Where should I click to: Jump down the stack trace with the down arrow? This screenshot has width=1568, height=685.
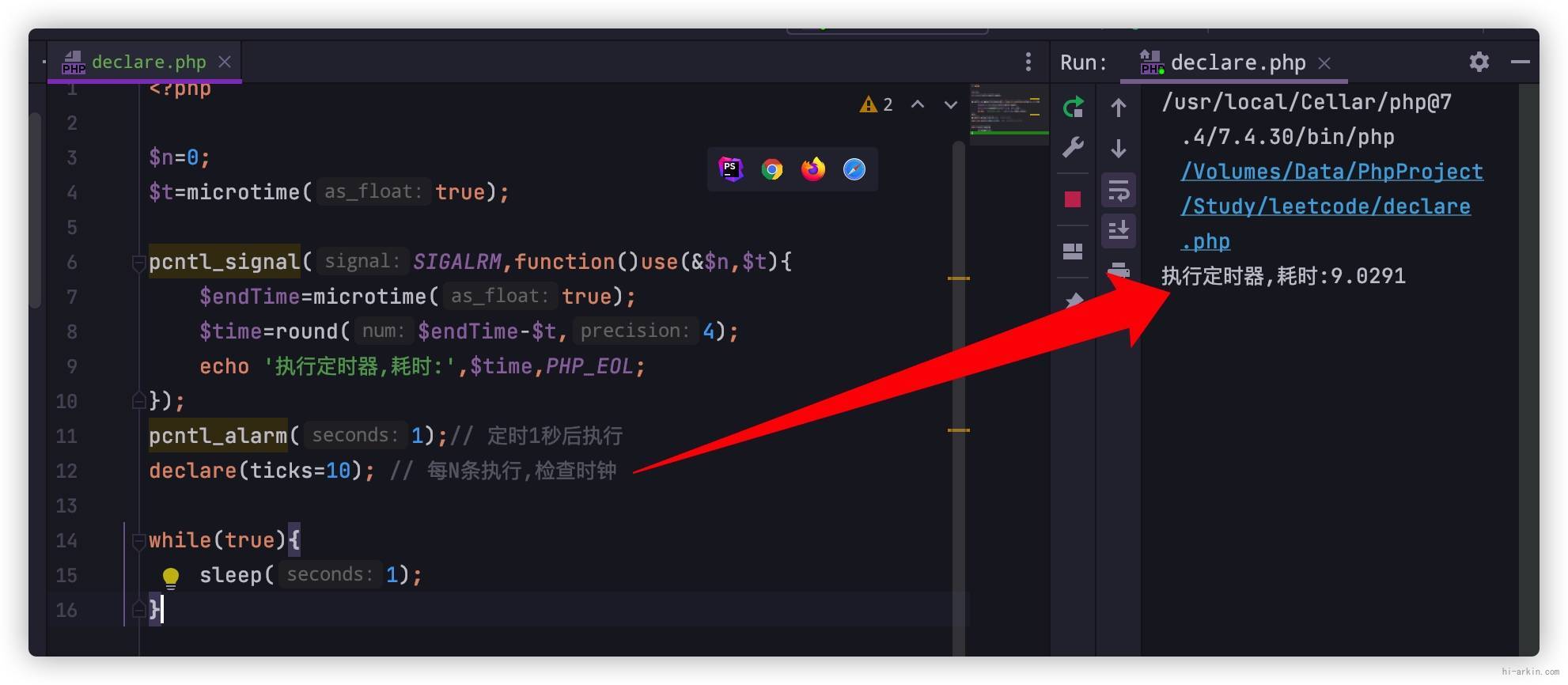pos(1119,148)
